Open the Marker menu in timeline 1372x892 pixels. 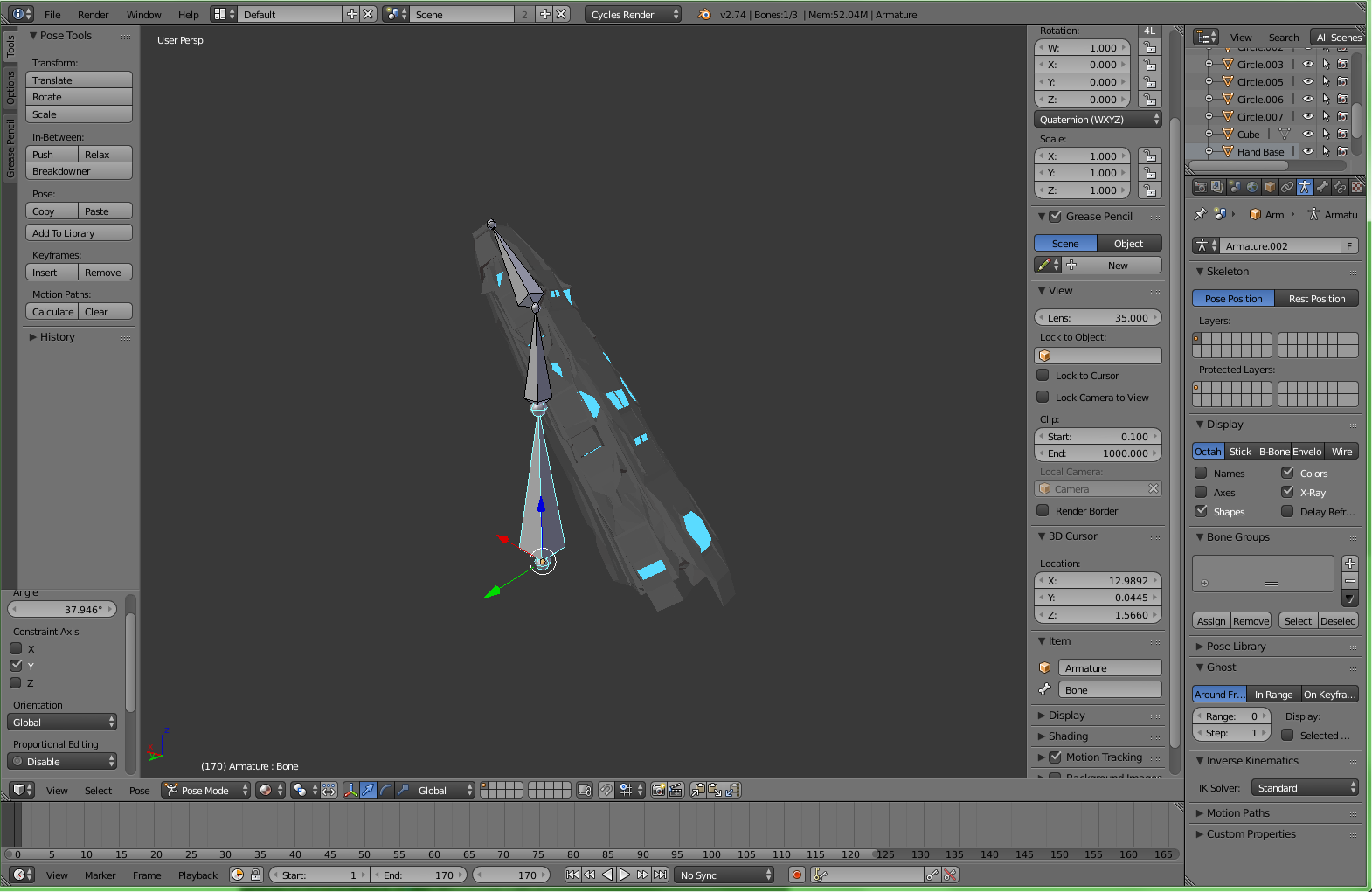pos(100,875)
